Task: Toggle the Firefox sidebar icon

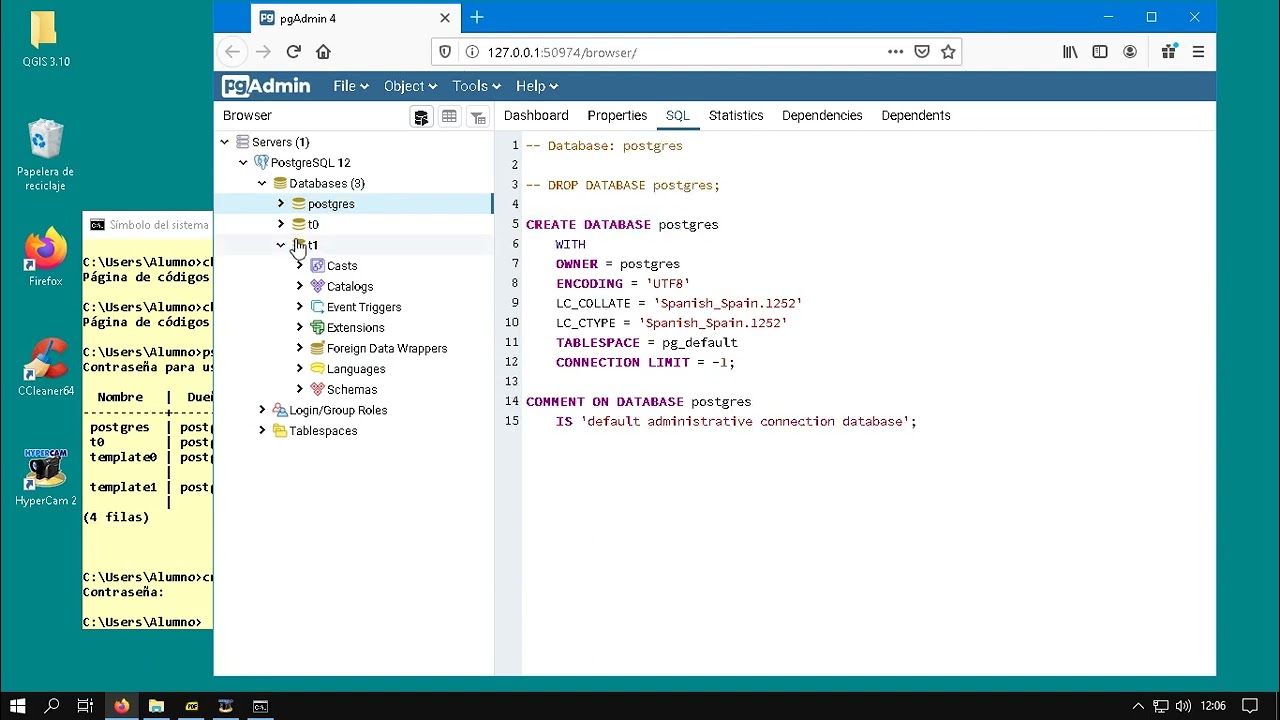Action: click(x=1100, y=52)
